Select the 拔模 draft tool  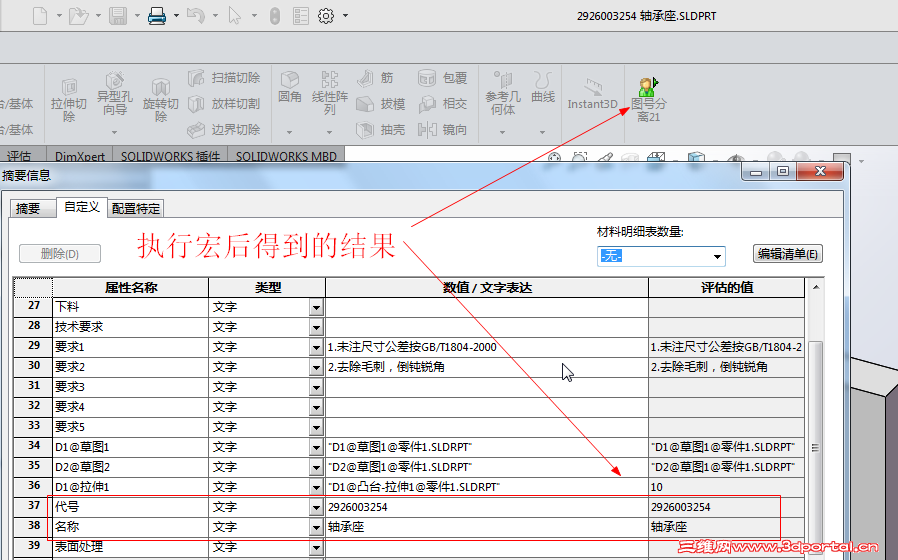(x=381, y=104)
